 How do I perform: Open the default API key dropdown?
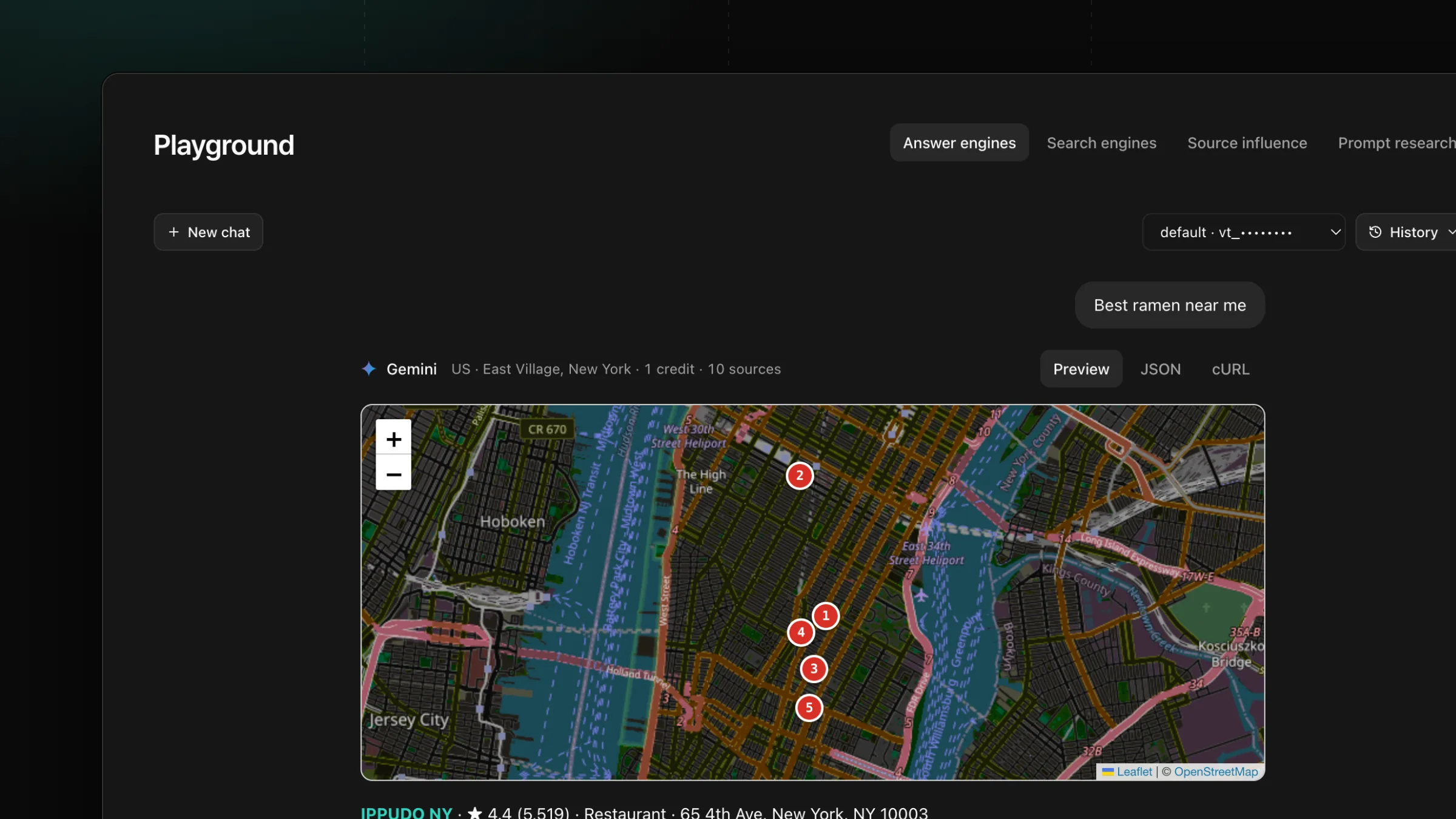pyautogui.click(x=1244, y=232)
